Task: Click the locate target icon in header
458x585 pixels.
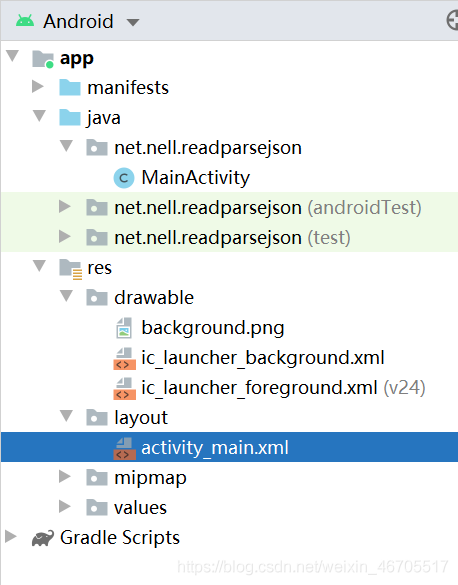Action: pyautogui.click(x=452, y=20)
